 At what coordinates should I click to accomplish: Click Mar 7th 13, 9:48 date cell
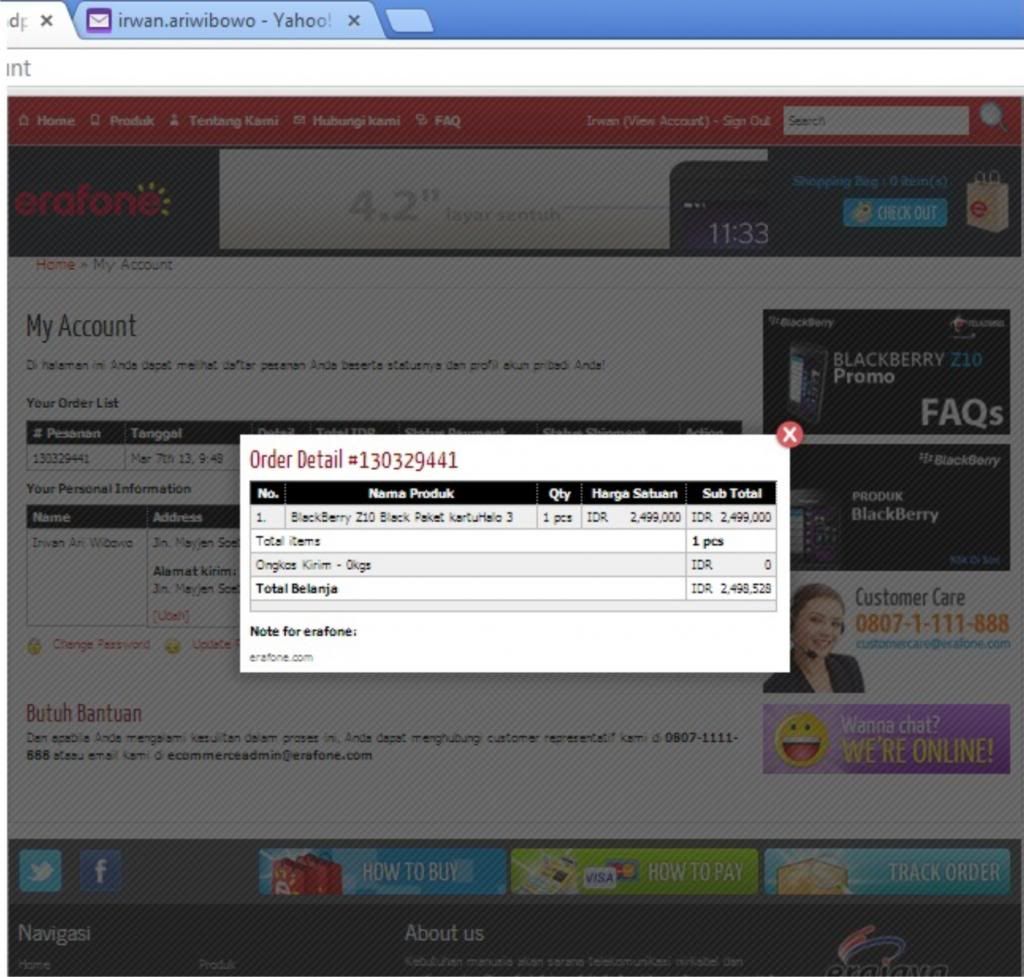(177, 458)
